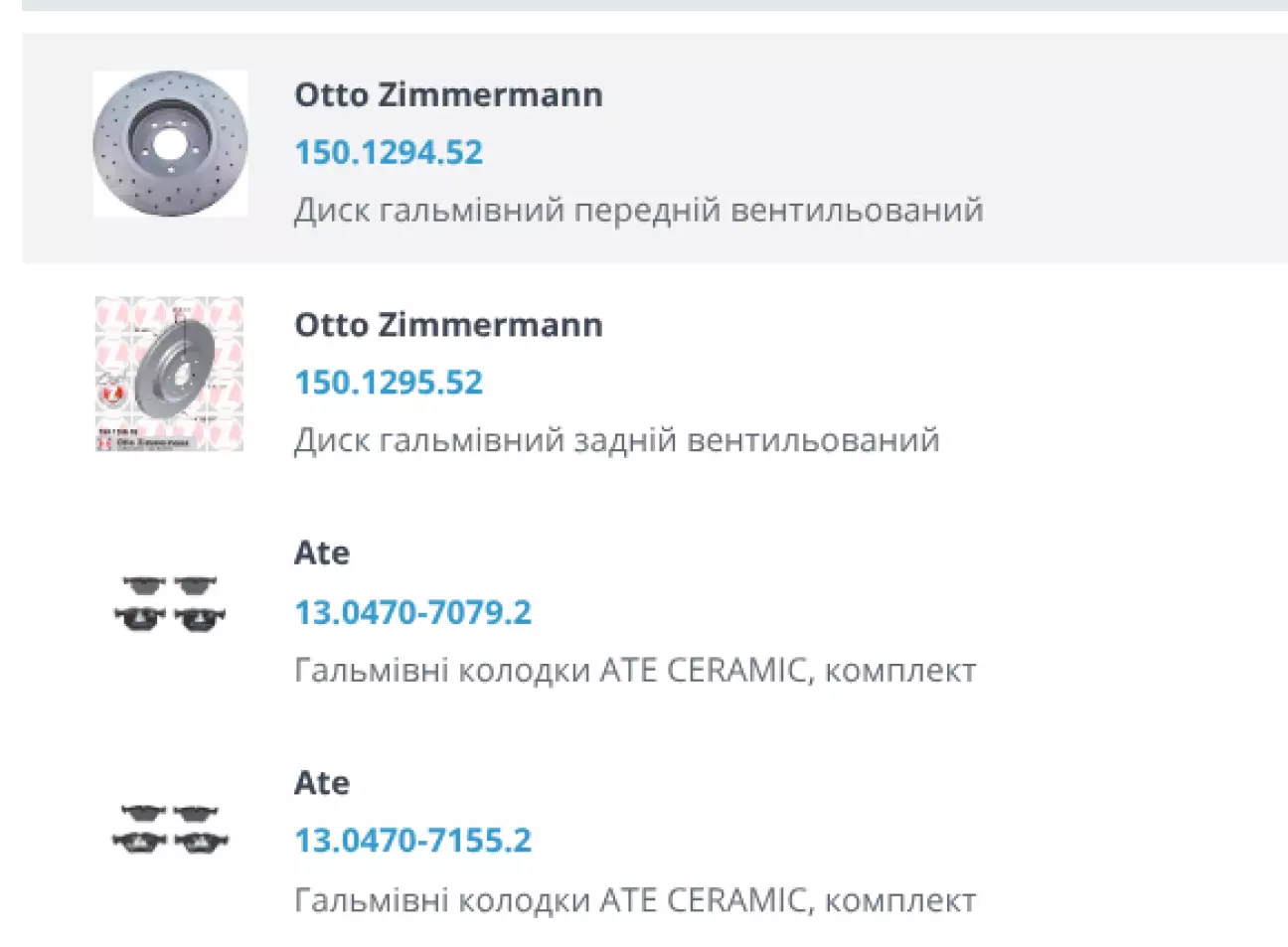Select the 150.1295.52 rear disc row
The height and width of the screenshot is (947, 1288).
click(x=655, y=378)
